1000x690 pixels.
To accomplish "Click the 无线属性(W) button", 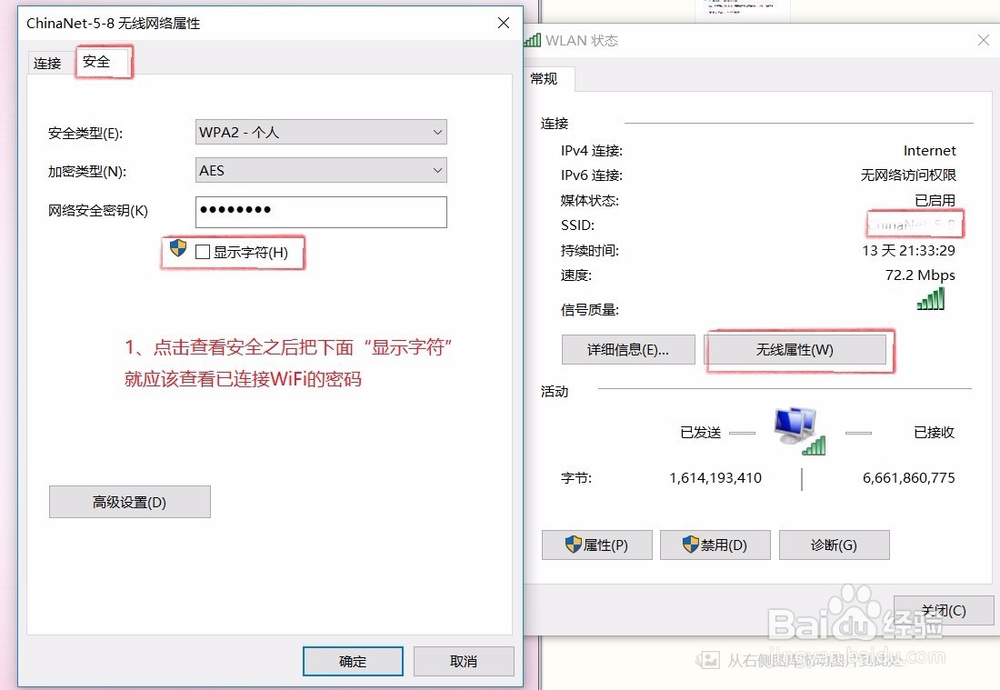I will 795,349.
